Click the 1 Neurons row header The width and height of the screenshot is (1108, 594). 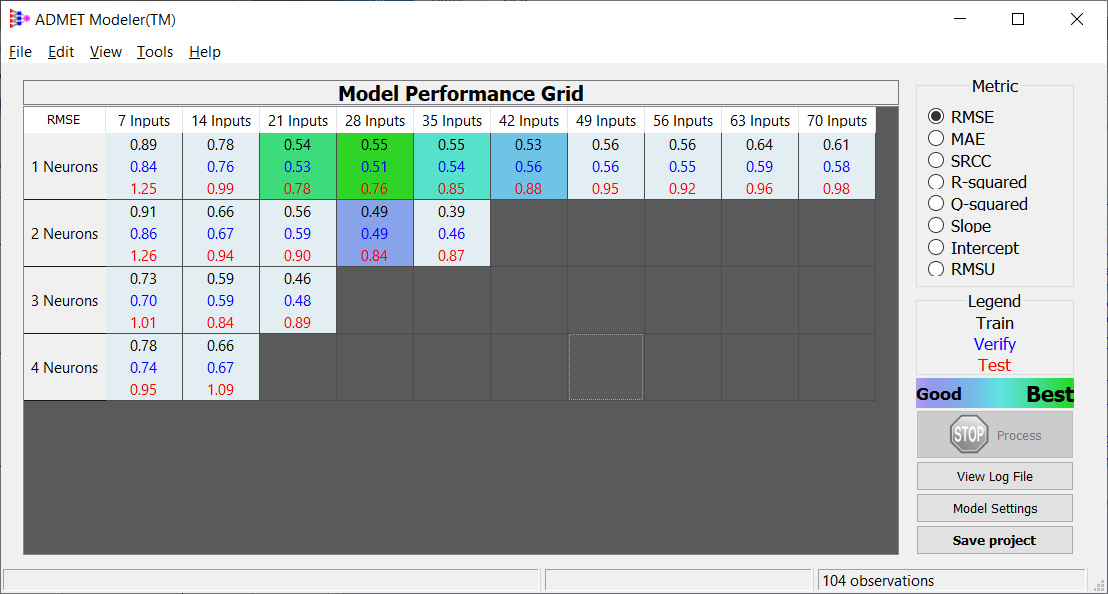(64, 167)
